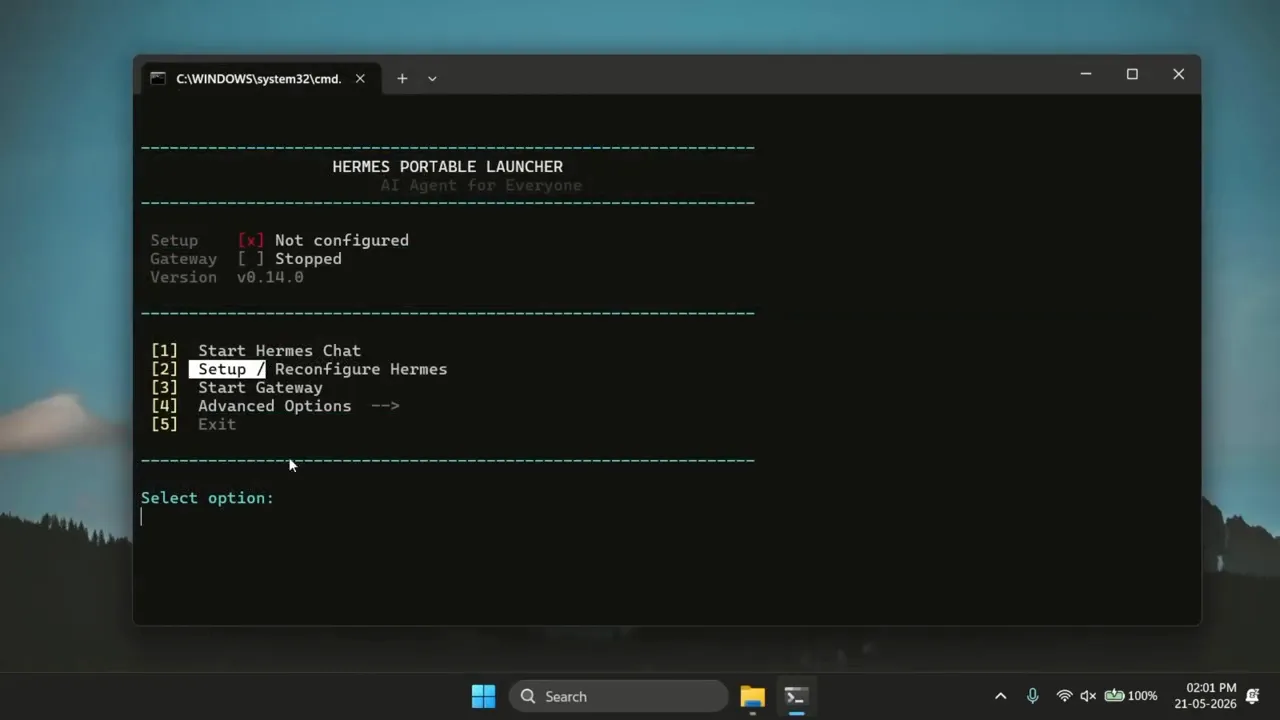Maximize the terminal window

pyautogui.click(x=1132, y=74)
